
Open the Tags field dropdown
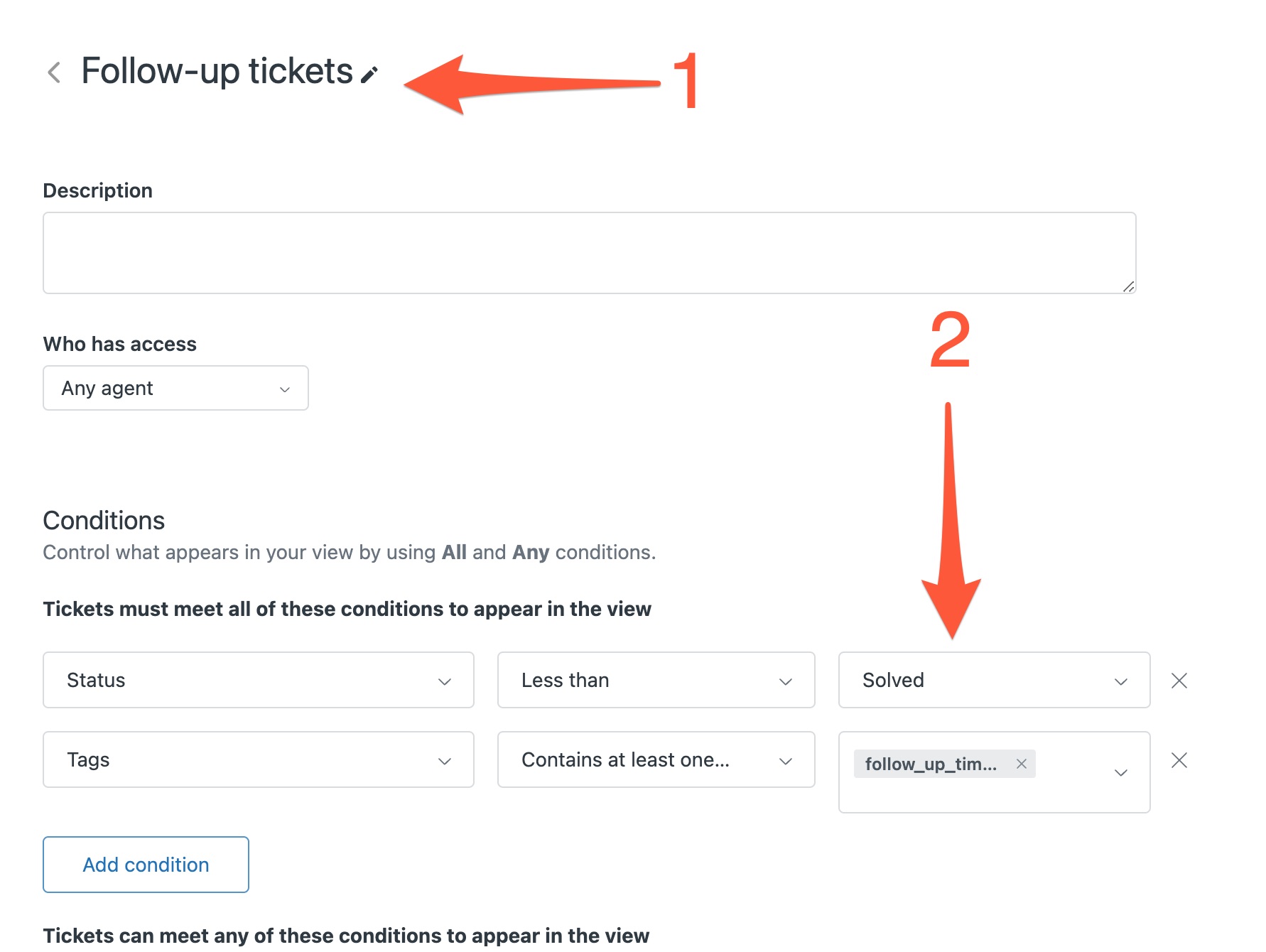pos(259,759)
